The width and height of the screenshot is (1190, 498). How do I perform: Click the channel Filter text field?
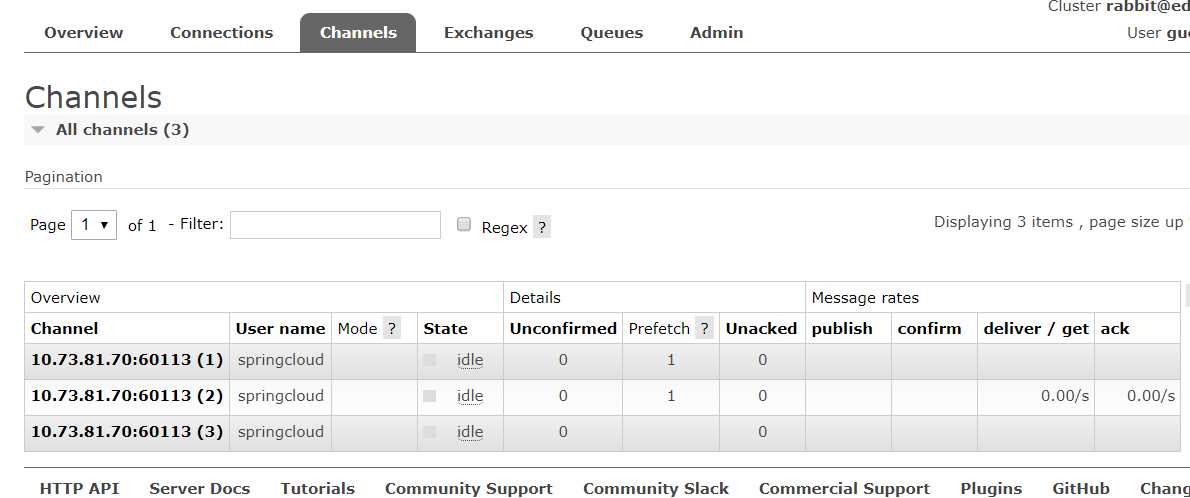(x=335, y=225)
